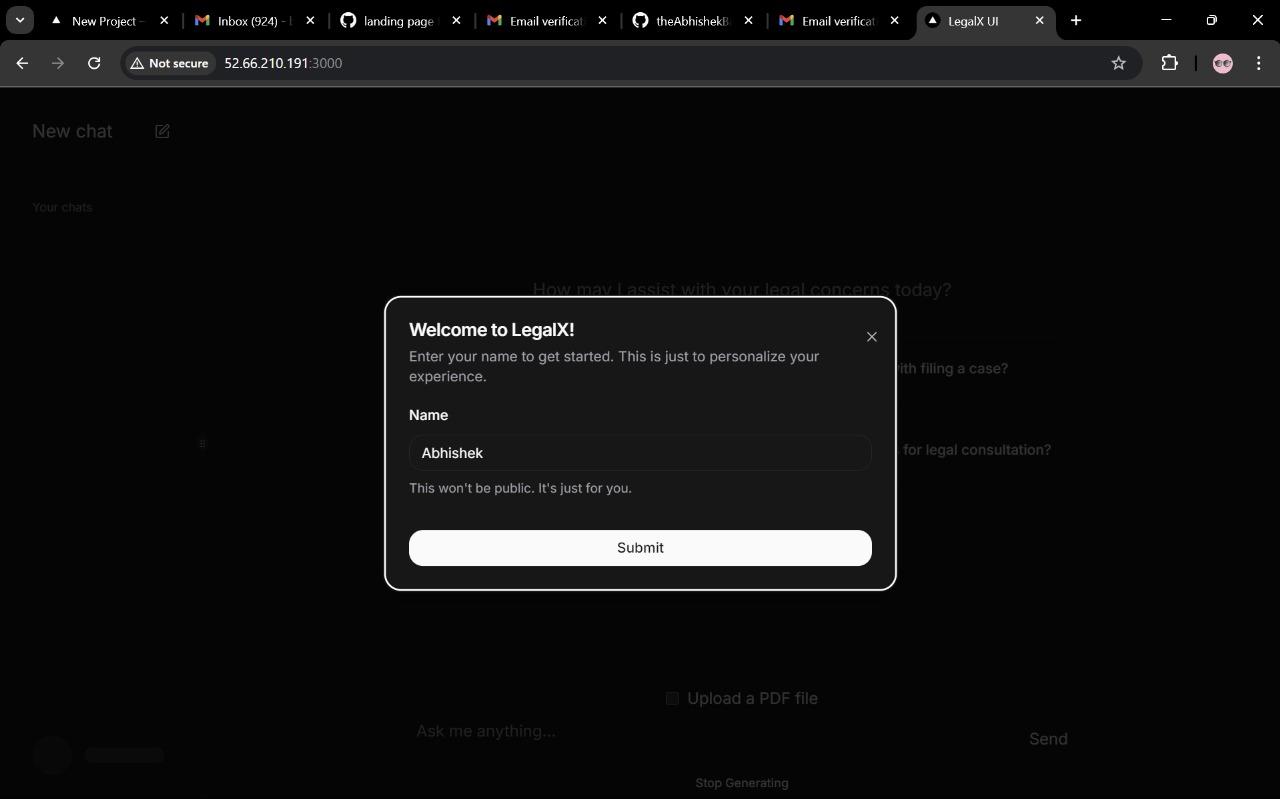Image resolution: width=1280 pixels, height=799 pixels.
Task: Bookmark this page with the star icon
Action: pos(1119,63)
